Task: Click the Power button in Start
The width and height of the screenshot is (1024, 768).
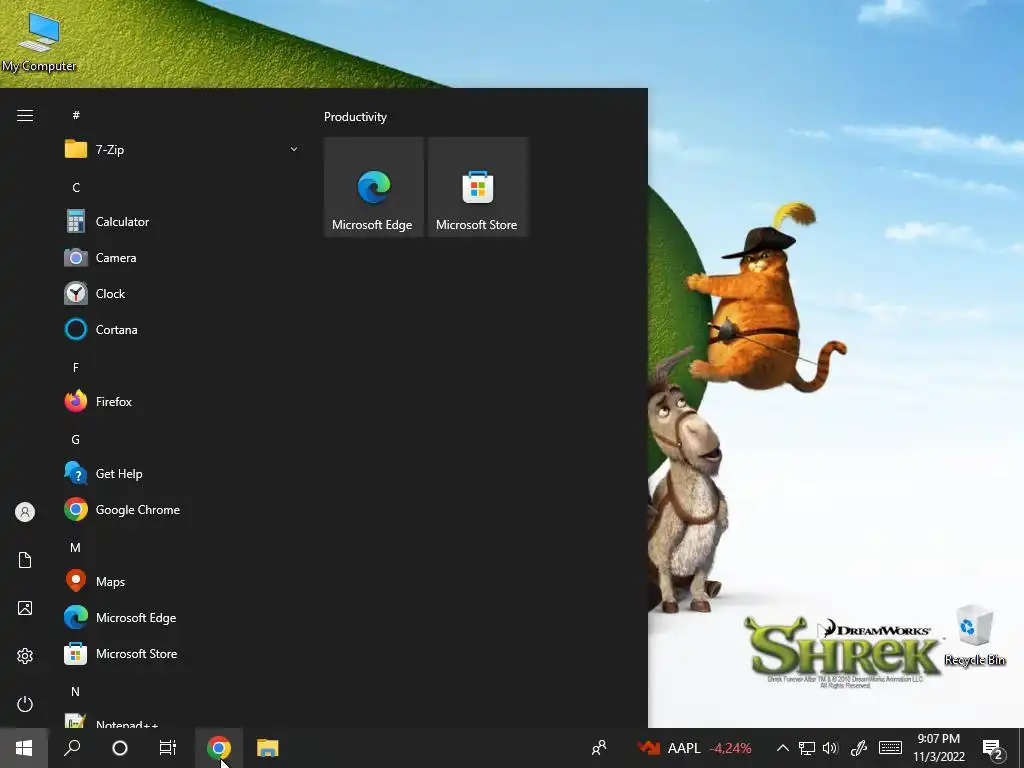Action: coord(25,704)
